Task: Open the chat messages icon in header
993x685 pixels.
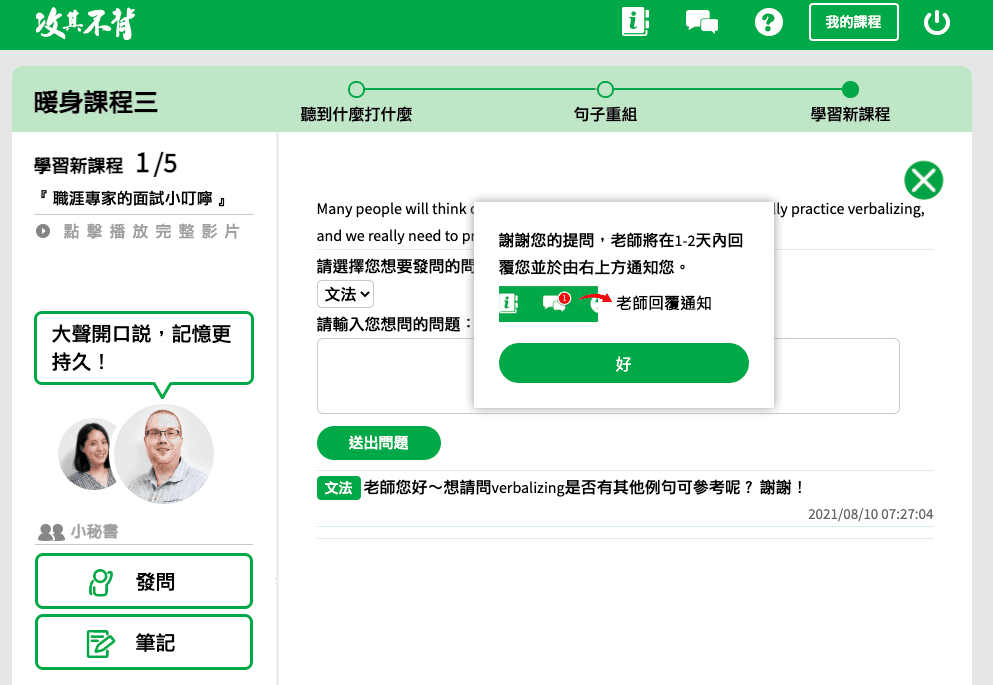Action: (701, 22)
